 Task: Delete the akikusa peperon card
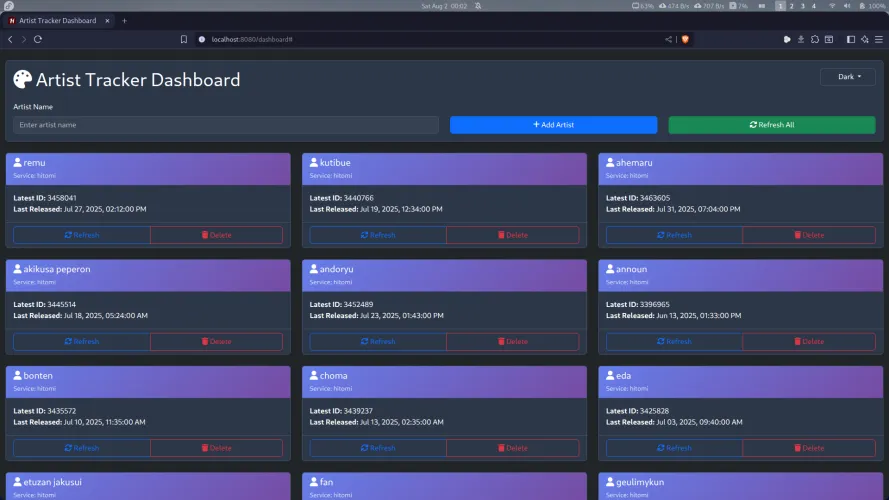[217, 341]
